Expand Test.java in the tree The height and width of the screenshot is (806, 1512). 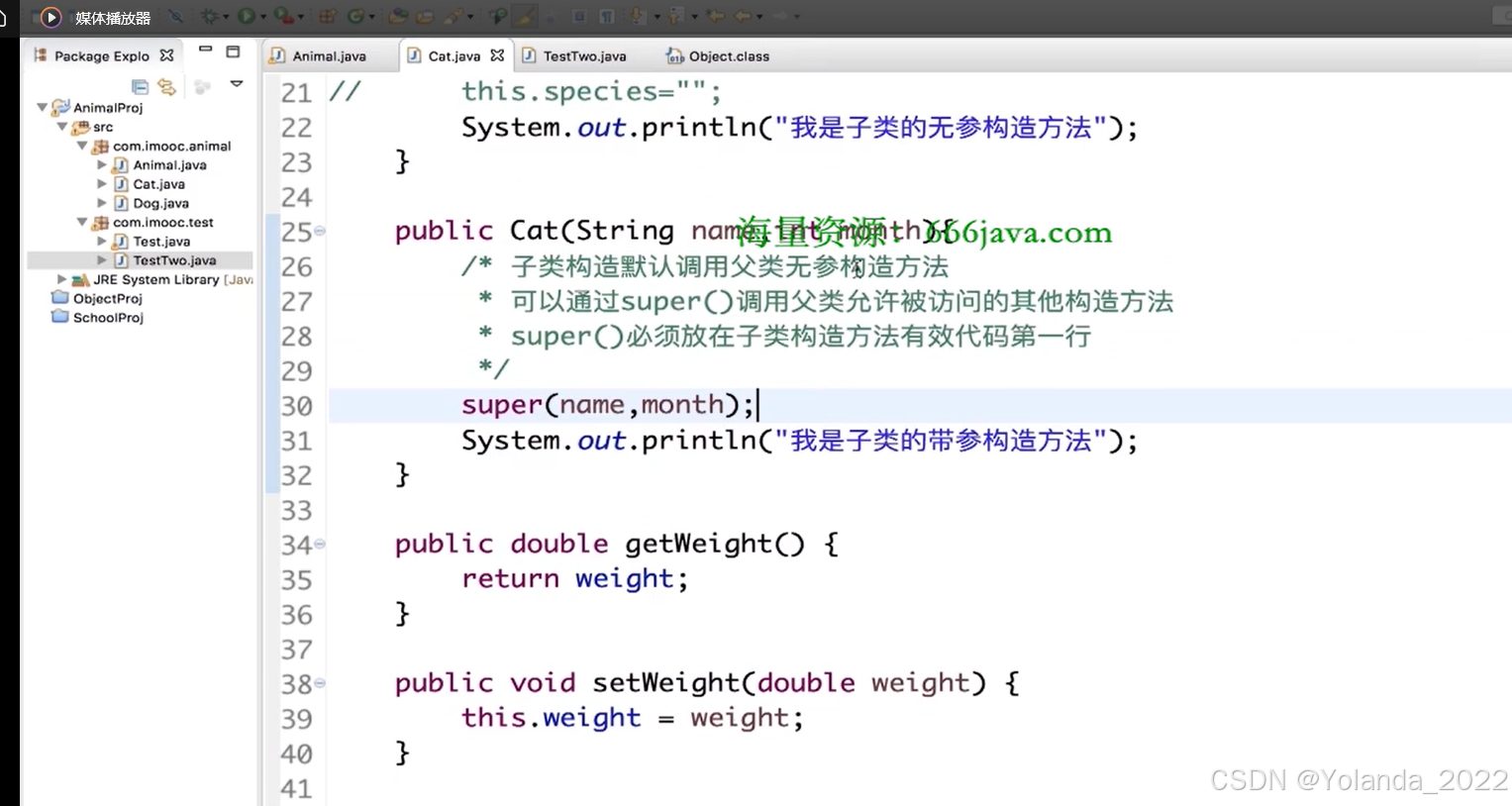102,241
